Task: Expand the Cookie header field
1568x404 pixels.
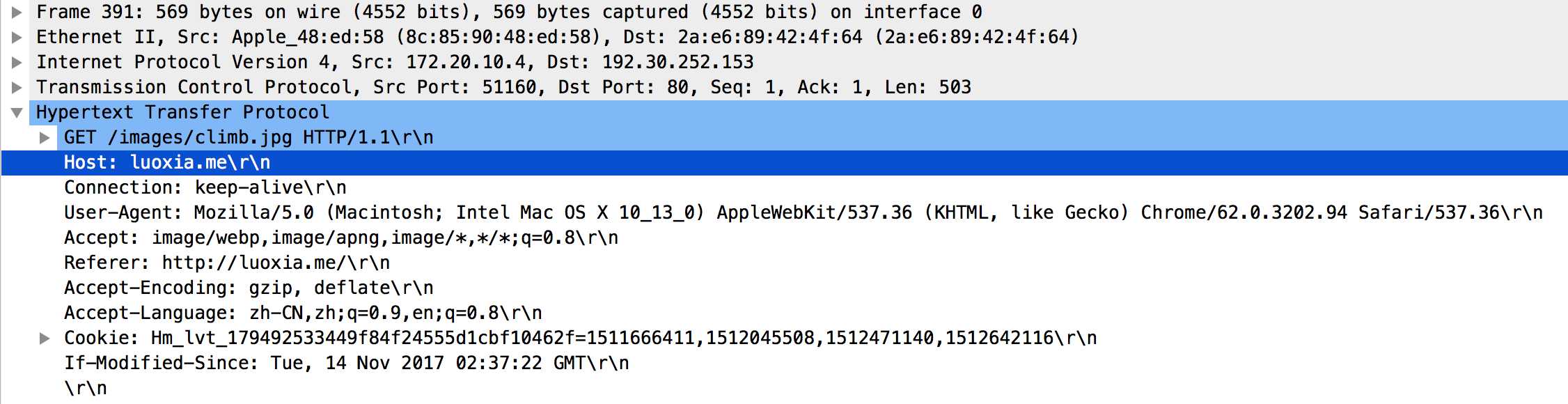Action: (45, 338)
